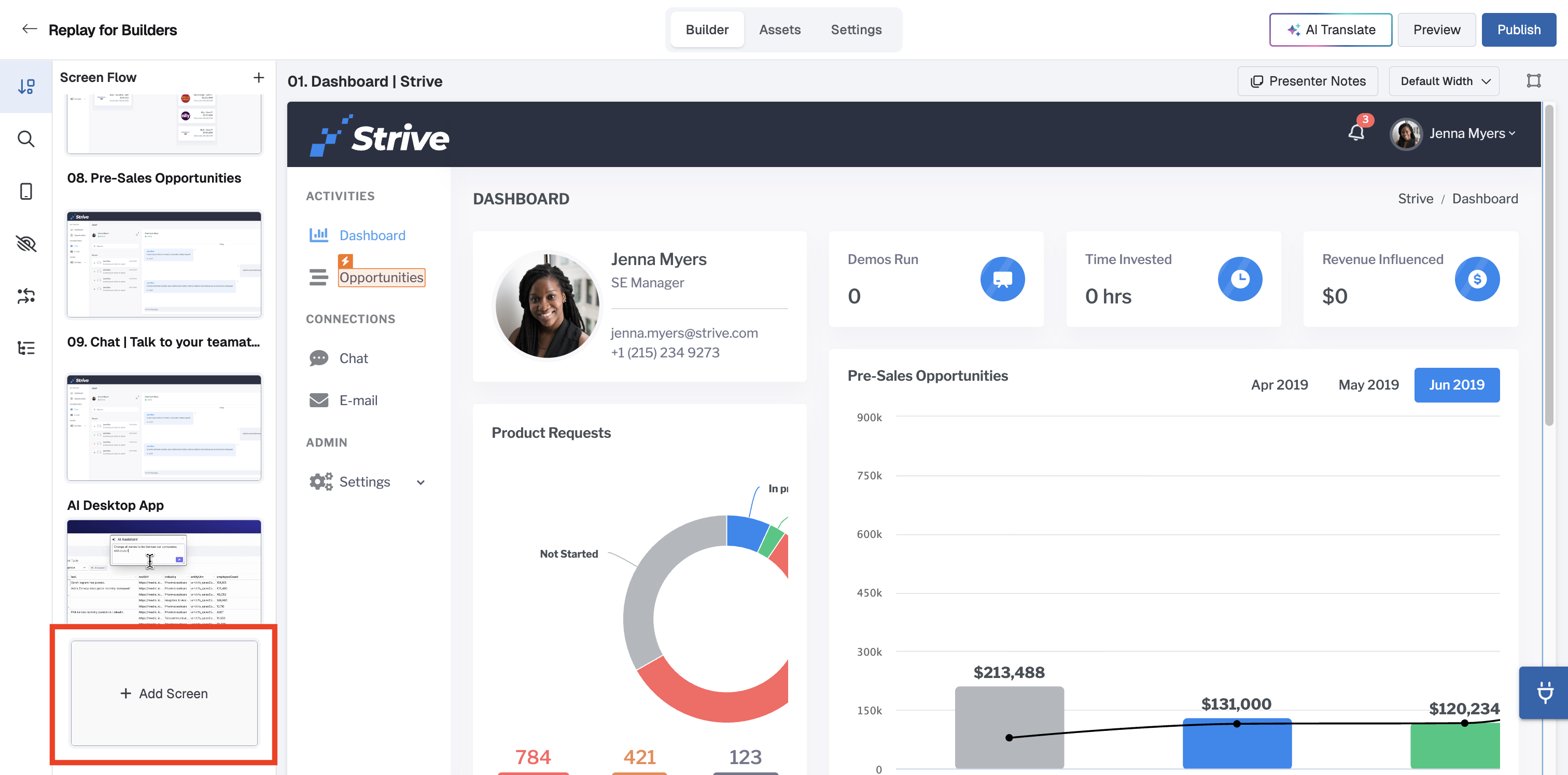Click the Opportunities list icon
1568x775 pixels.
(319, 278)
